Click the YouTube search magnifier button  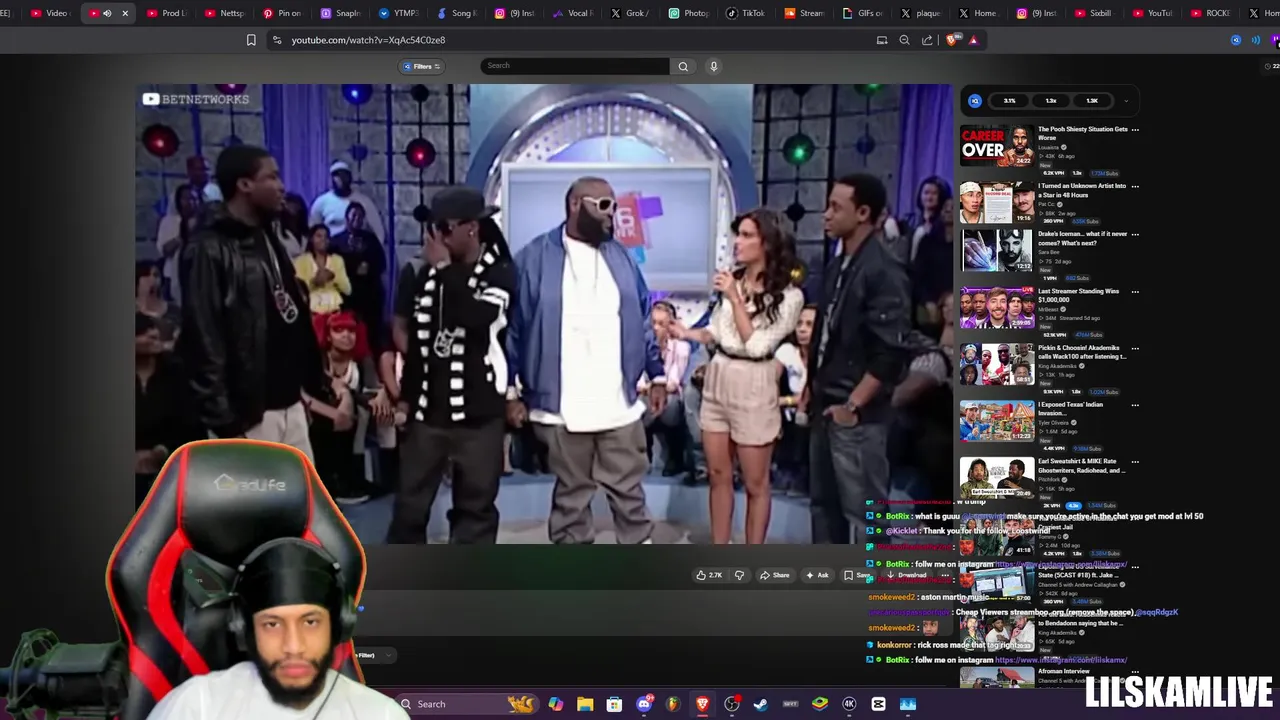click(683, 66)
